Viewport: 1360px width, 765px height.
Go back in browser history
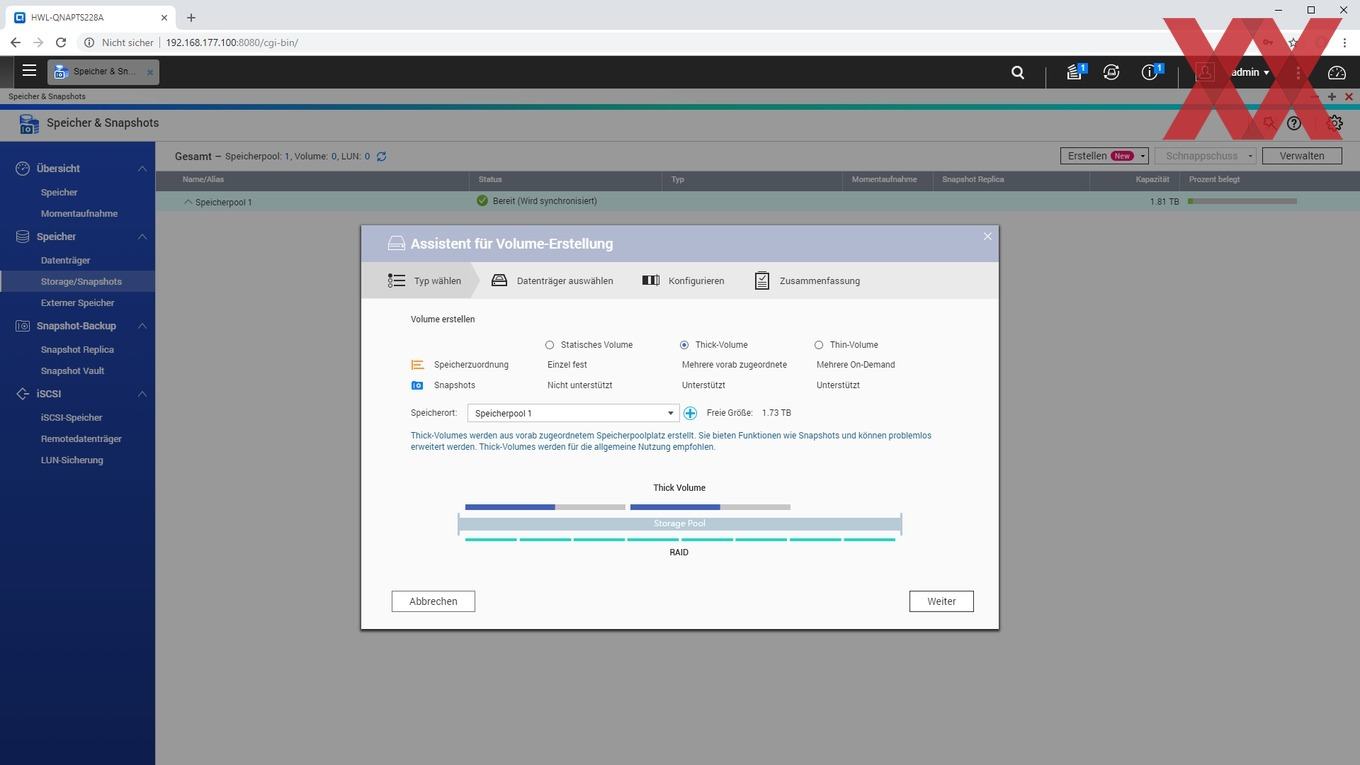(x=15, y=43)
